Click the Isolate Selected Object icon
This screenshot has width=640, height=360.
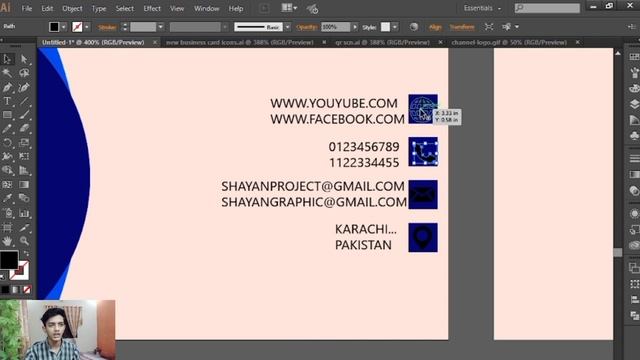(489, 27)
